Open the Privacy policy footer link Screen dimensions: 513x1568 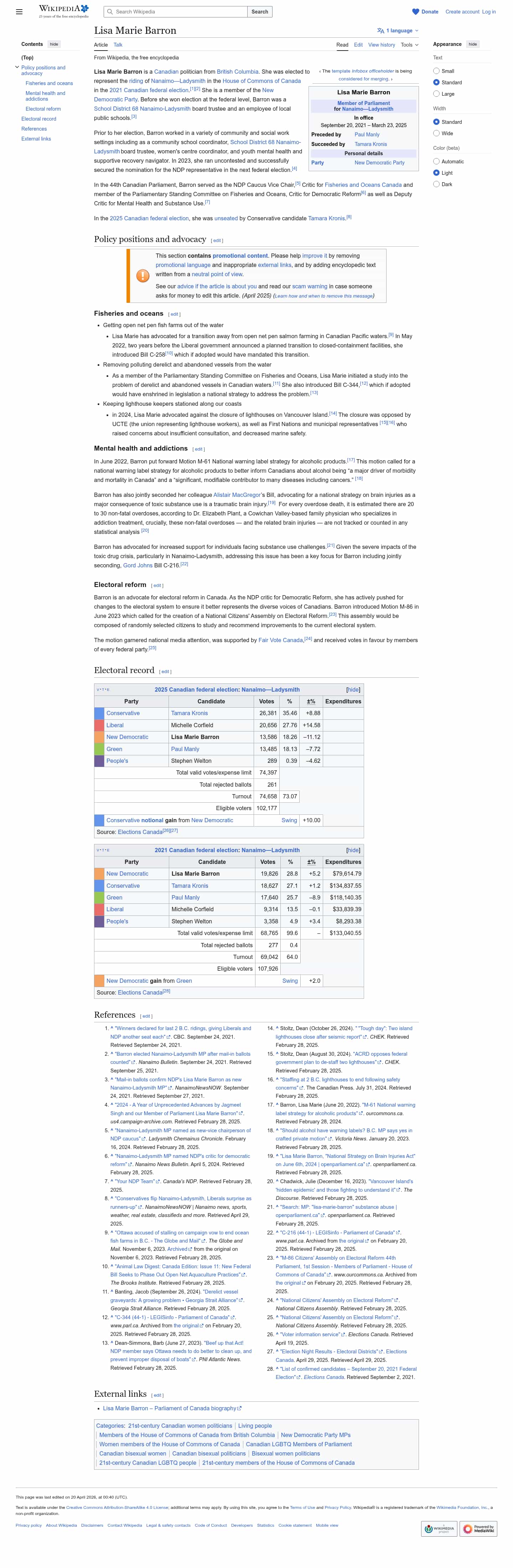click(28, 1525)
